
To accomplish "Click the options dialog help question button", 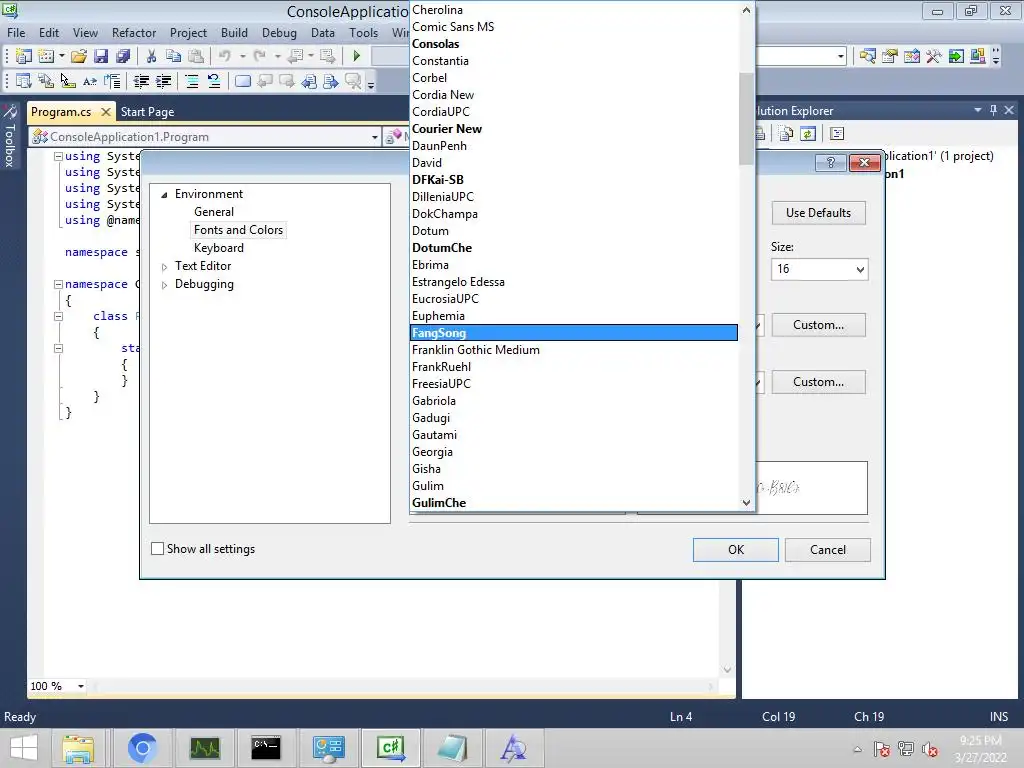I will coord(831,163).
